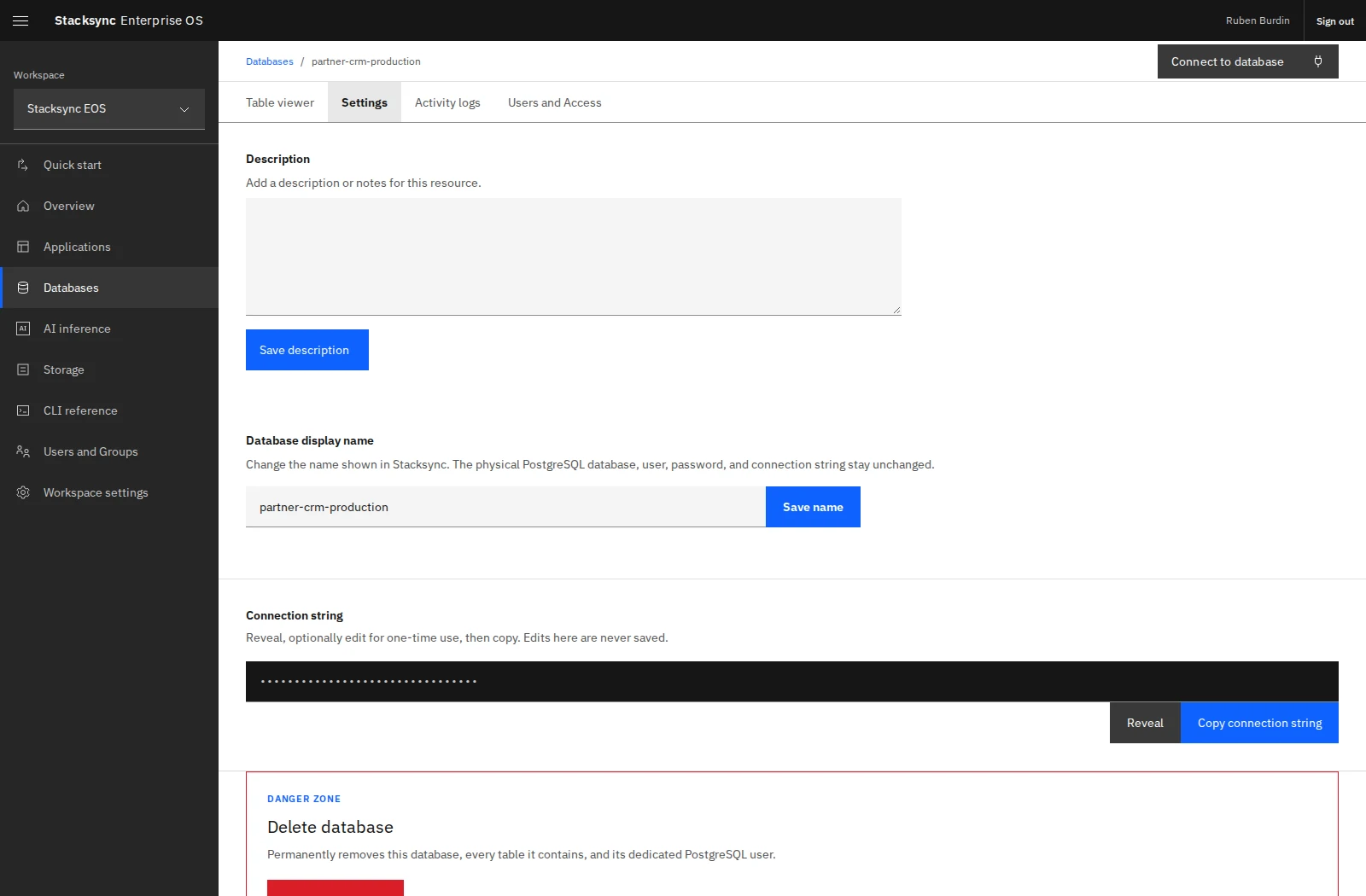
Task: Click the Quick start sidebar icon
Action: (x=23, y=165)
